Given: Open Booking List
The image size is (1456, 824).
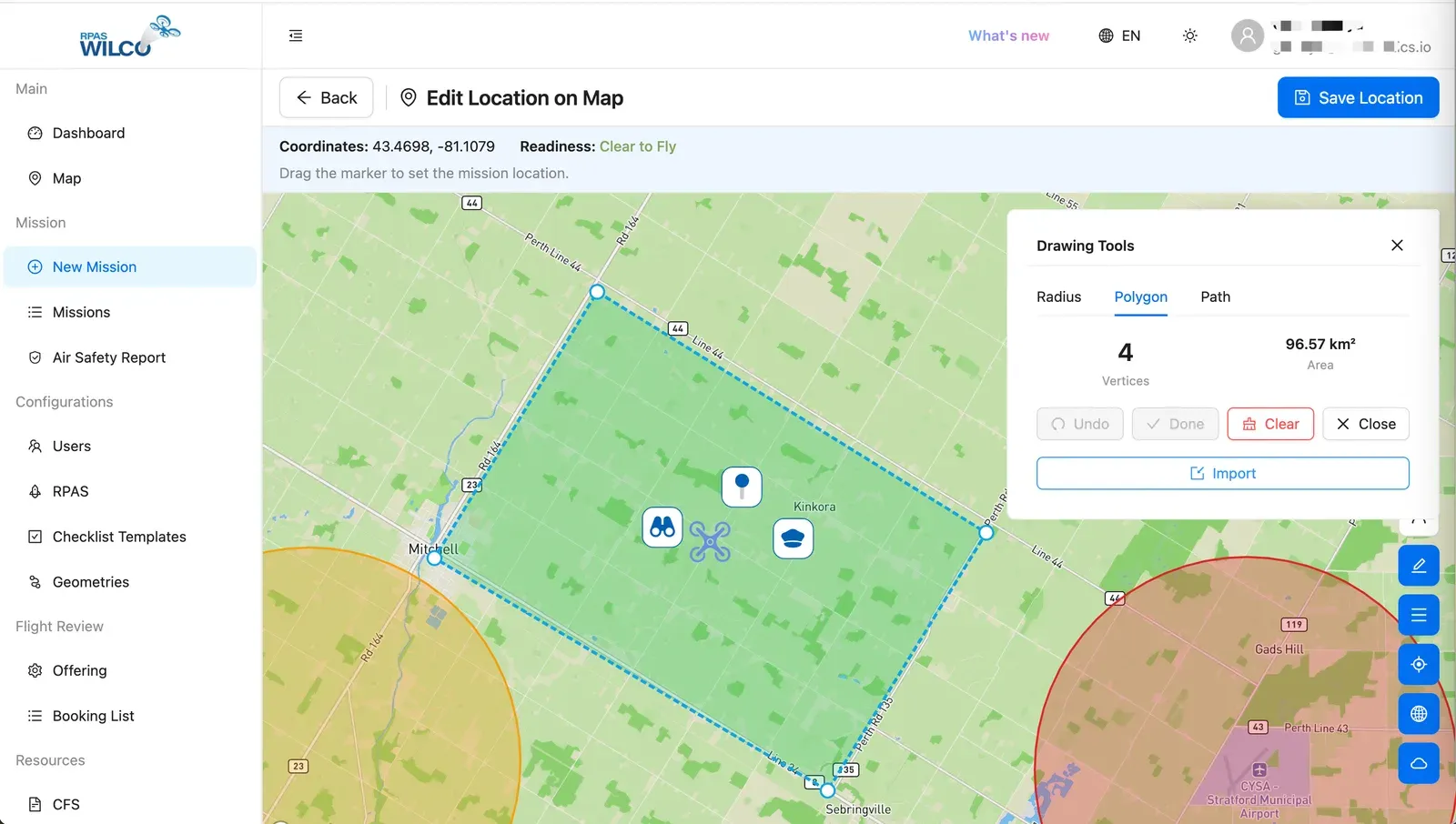Looking at the screenshot, I should click(x=130, y=716).
